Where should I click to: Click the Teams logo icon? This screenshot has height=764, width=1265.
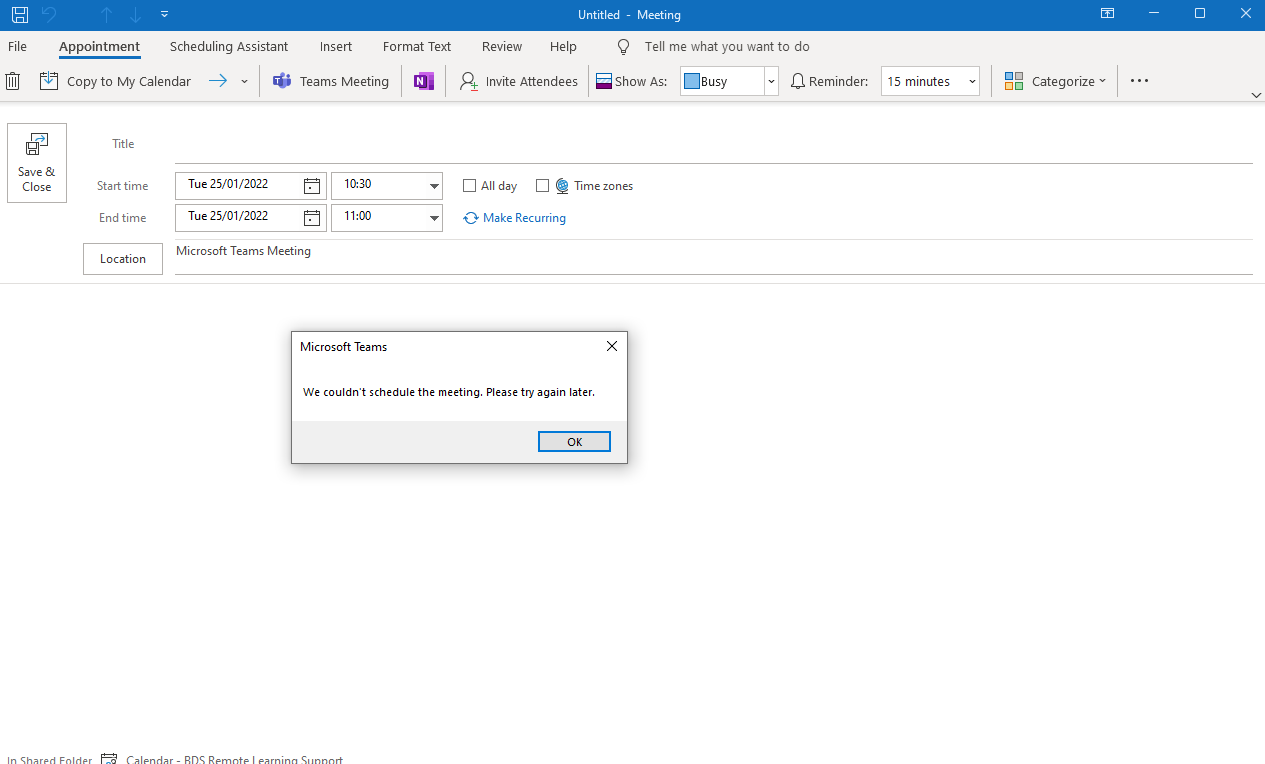pyautogui.click(x=283, y=81)
